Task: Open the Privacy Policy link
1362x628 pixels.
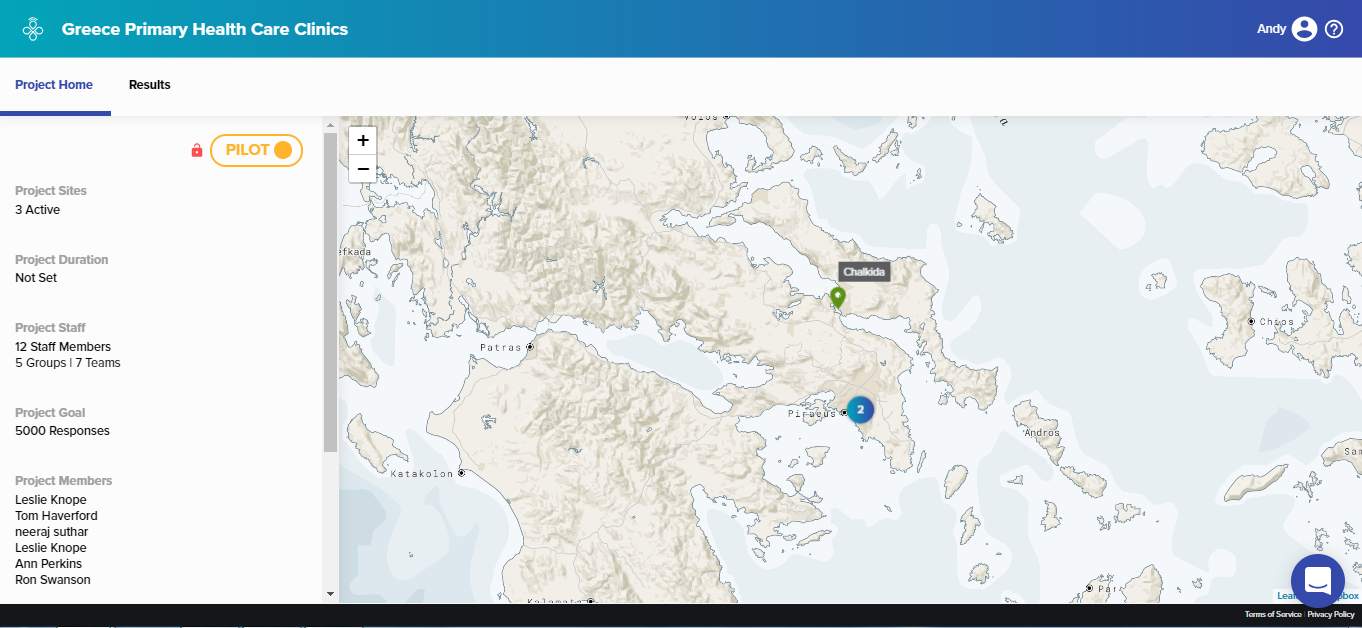Action: (x=1331, y=615)
